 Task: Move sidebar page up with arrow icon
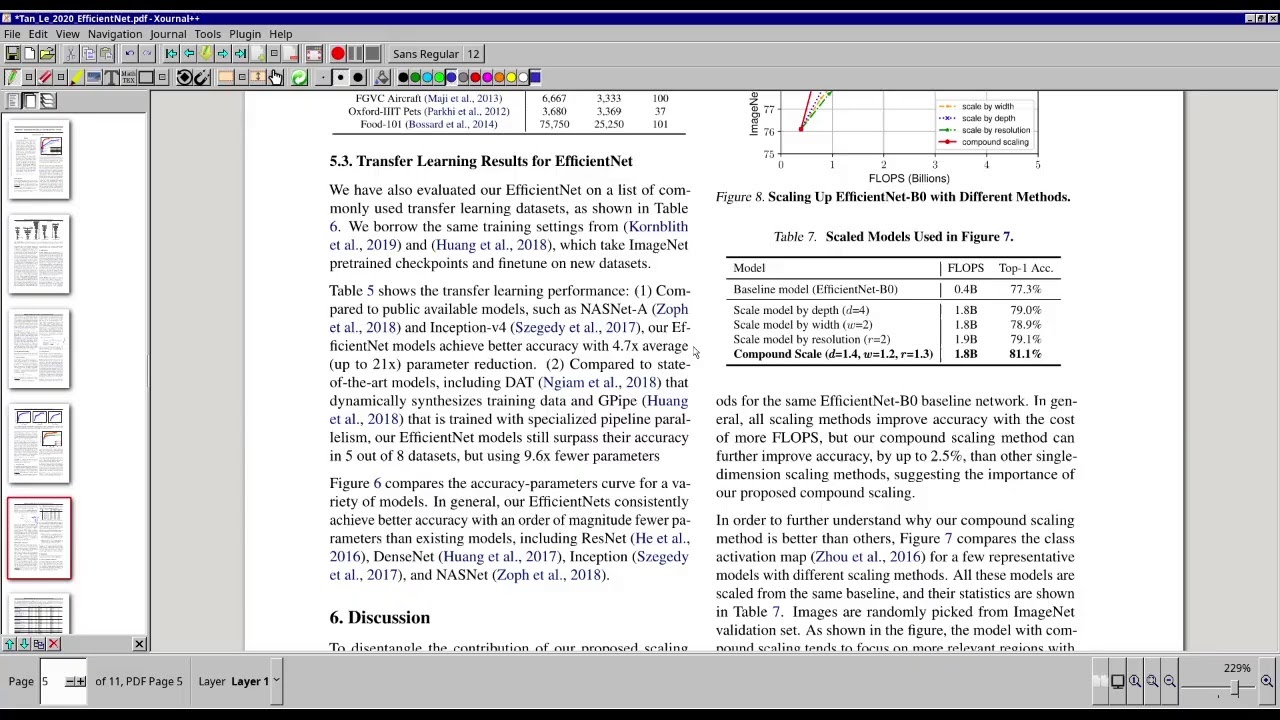point(10,644)
